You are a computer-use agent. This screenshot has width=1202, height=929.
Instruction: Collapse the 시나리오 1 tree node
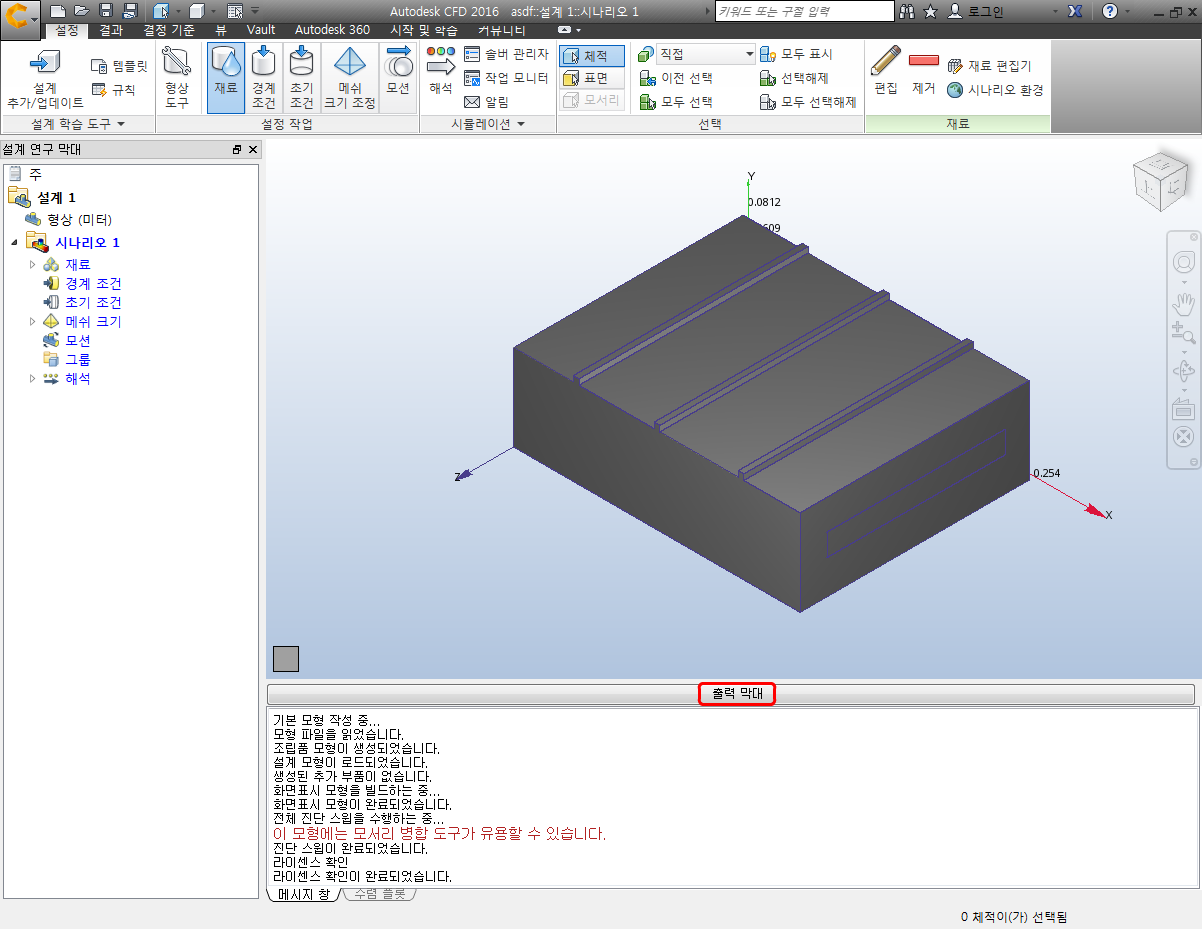(x=14, y=242)
